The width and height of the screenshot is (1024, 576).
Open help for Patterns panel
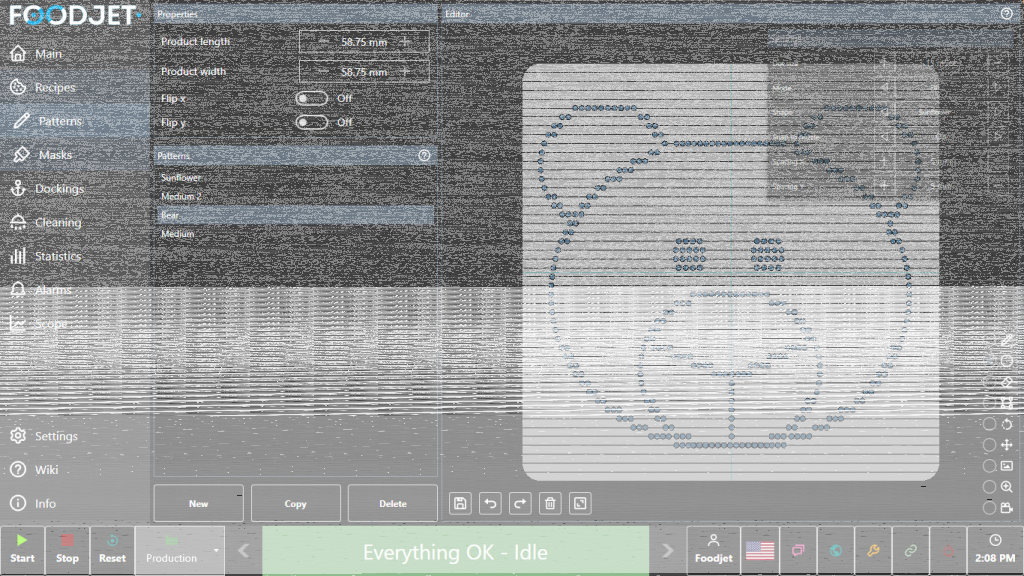424,155
